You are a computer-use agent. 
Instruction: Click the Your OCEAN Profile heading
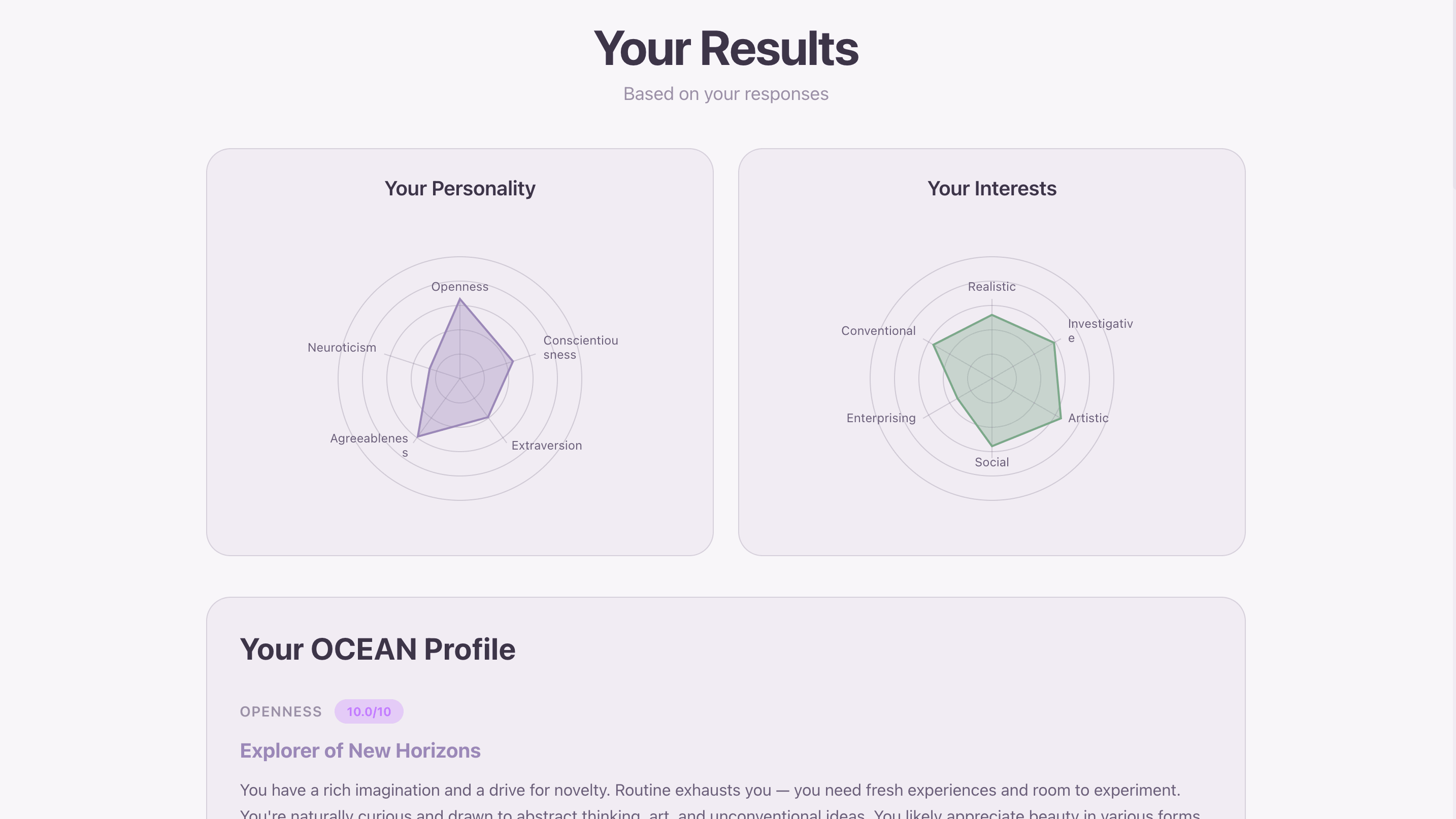click(377, 649)
